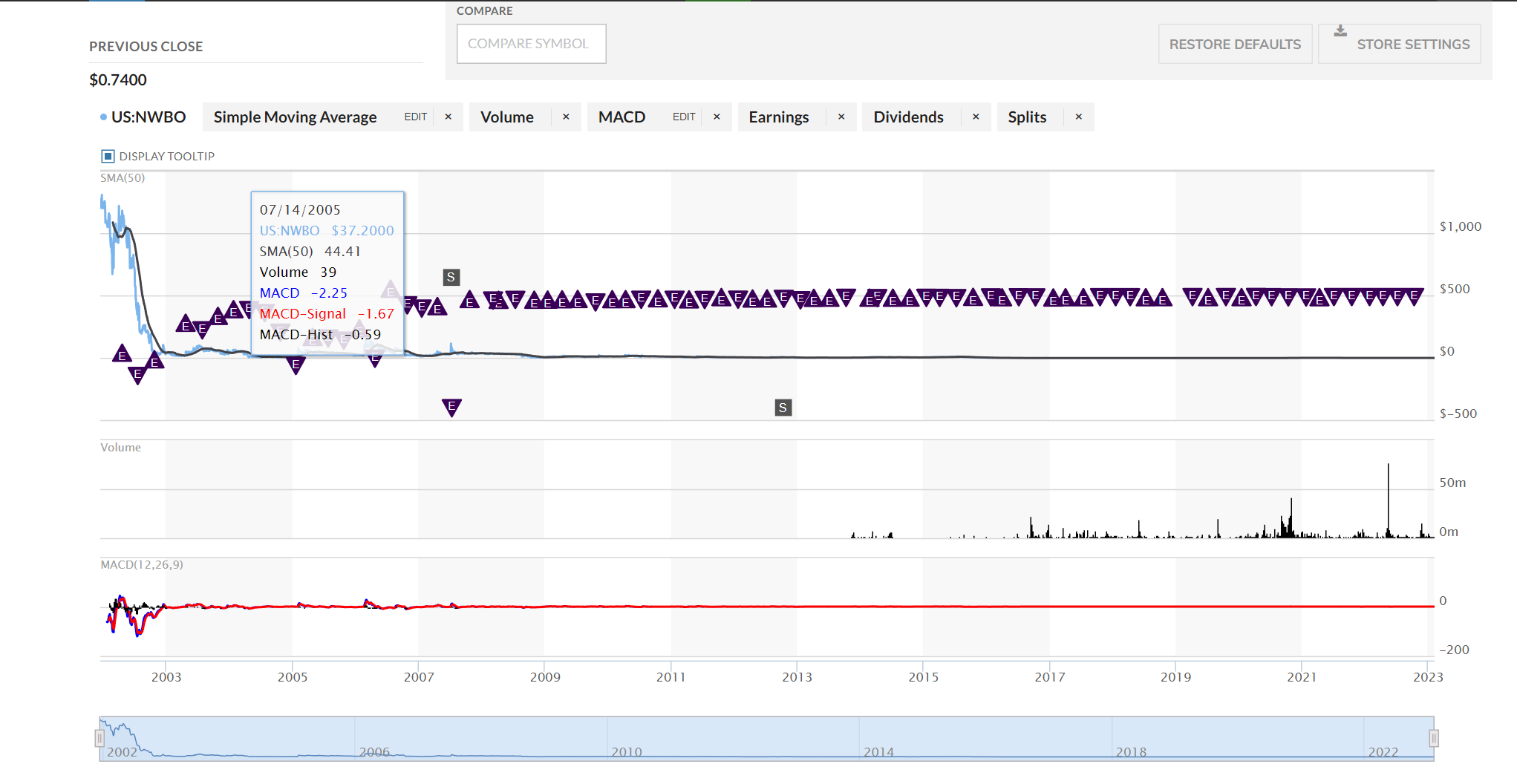The image size is (1517, 784).
Task: Remove the Volume indicator
Action: coord(566,117)
